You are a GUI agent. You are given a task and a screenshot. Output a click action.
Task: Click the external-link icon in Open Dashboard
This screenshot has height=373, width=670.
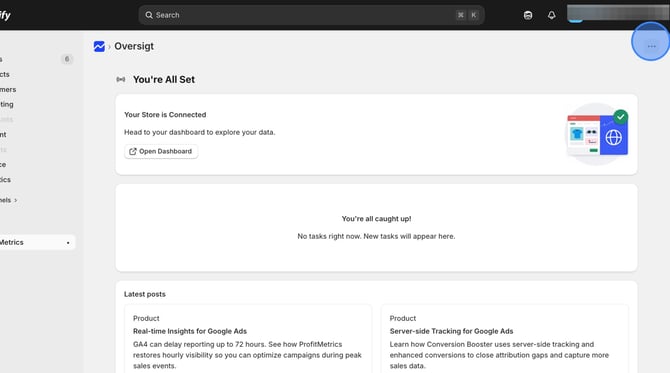tap(132, 151)
